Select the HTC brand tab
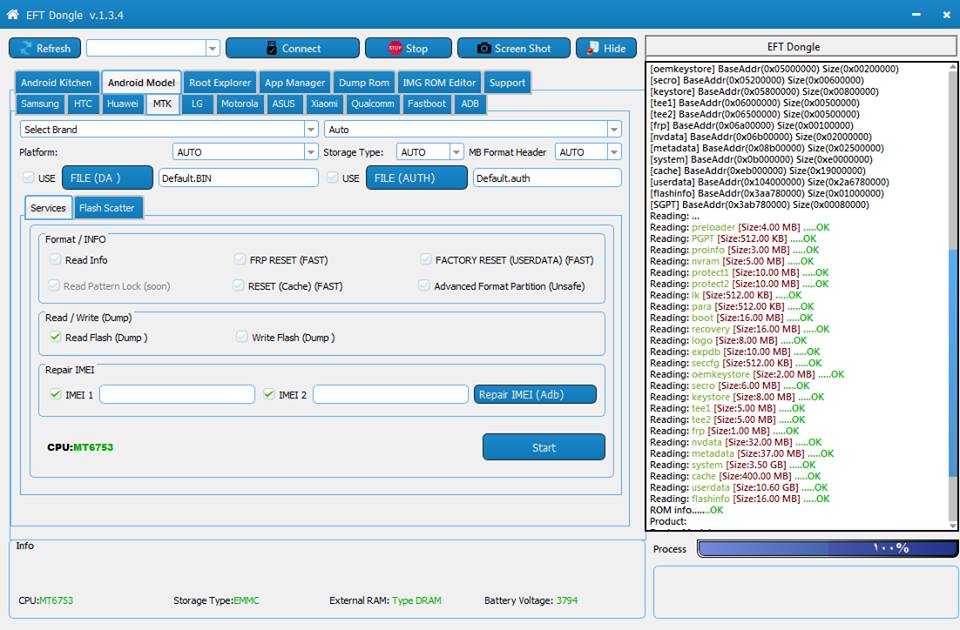This screenshot has height=630, width=960. (x=83, y=103)
